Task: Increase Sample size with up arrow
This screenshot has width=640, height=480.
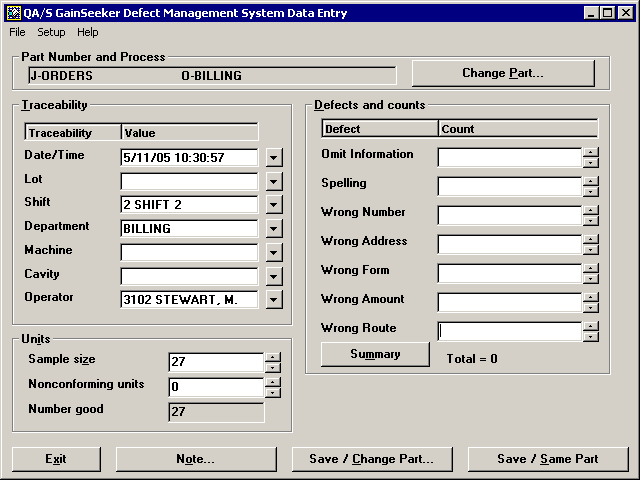Action: (272, 357)
